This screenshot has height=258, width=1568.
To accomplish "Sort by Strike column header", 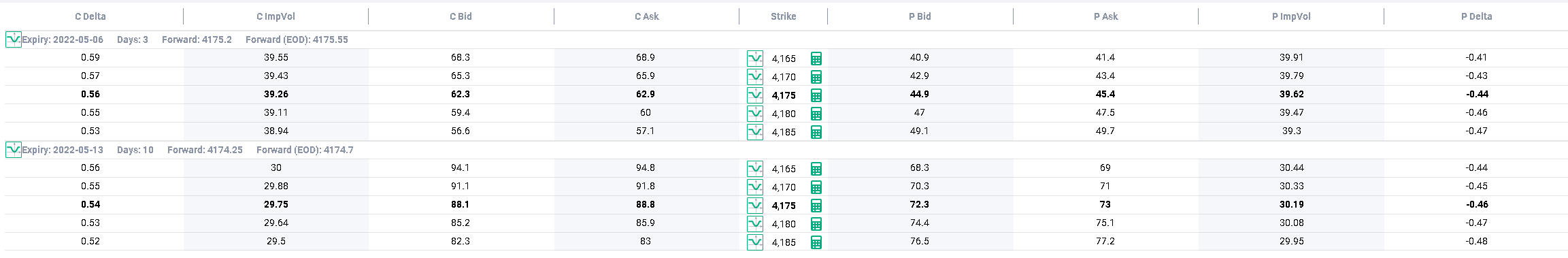I will tap(783, 16).
